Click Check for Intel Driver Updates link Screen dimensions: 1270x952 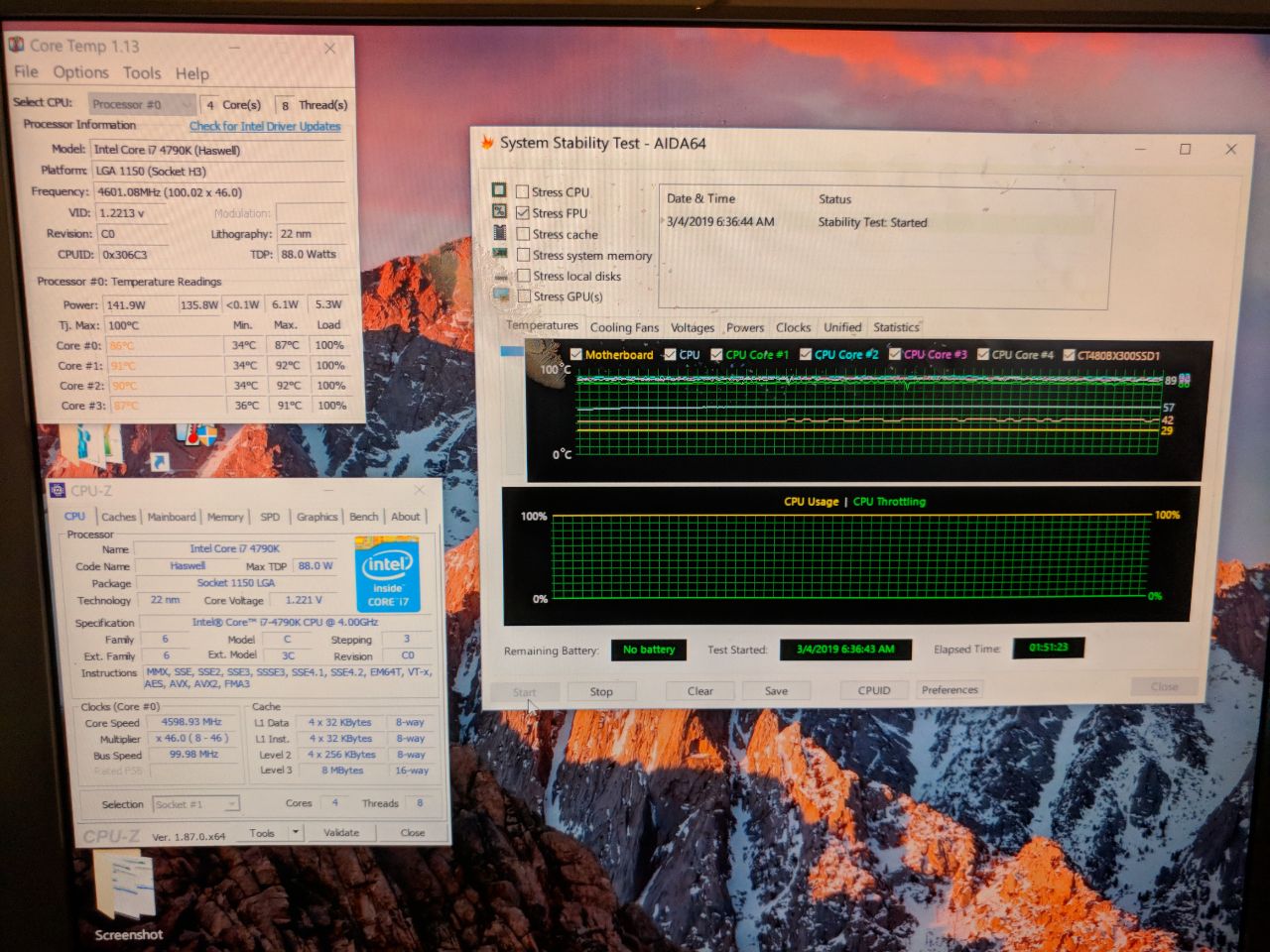265,126
